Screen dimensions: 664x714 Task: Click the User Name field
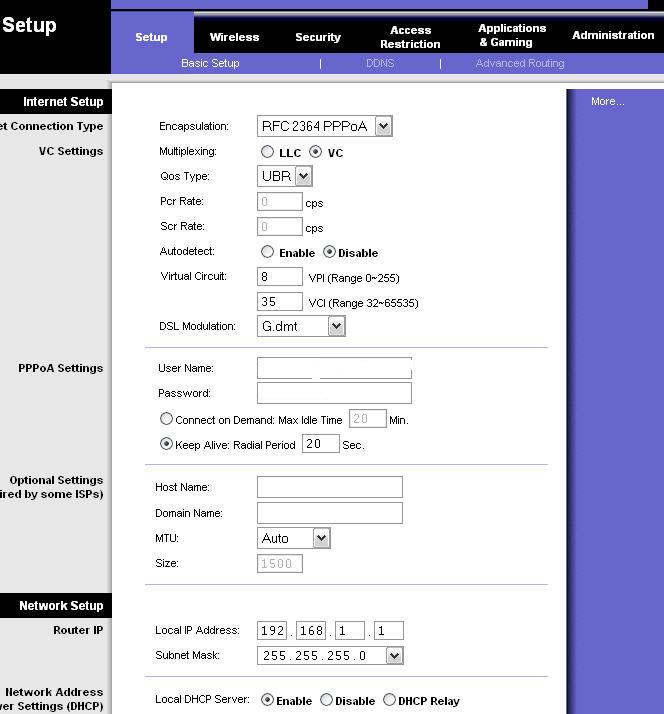tap(334, 368)
